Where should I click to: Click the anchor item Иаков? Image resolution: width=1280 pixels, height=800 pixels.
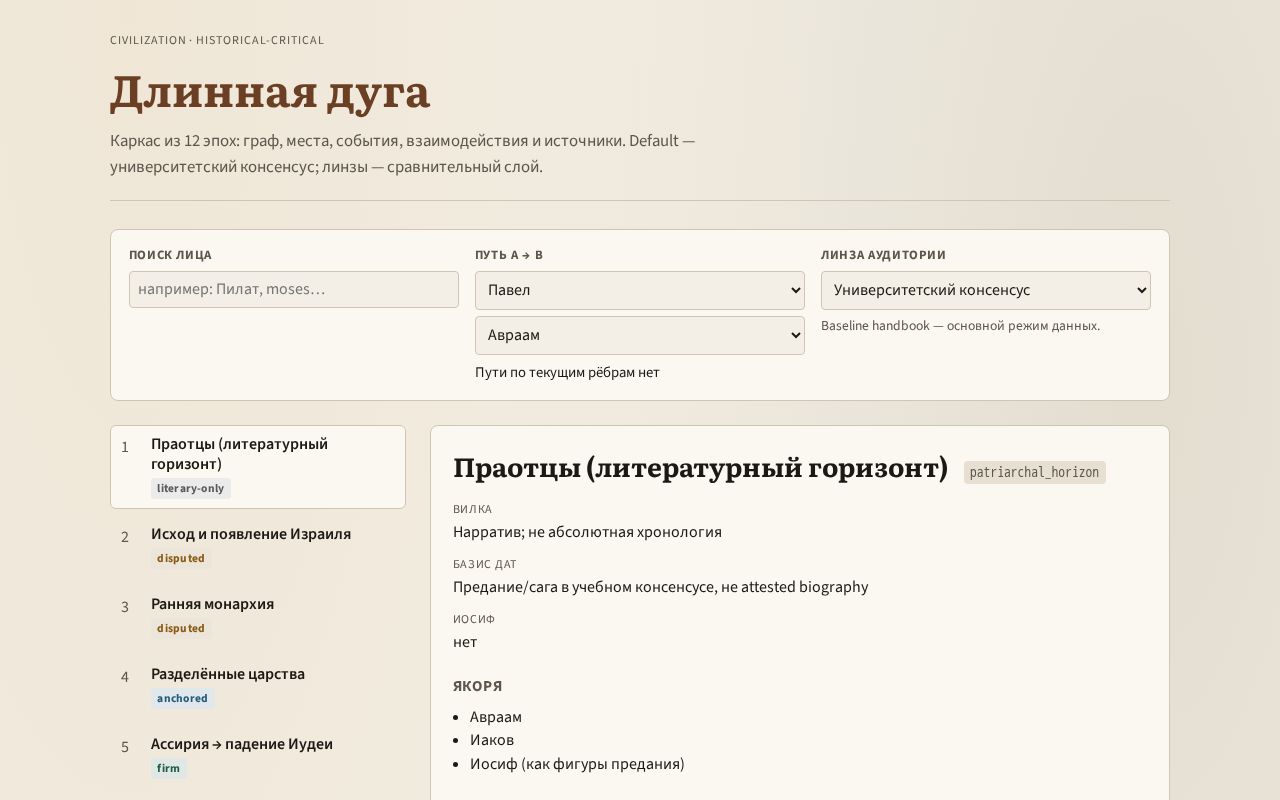click(492, 740)
